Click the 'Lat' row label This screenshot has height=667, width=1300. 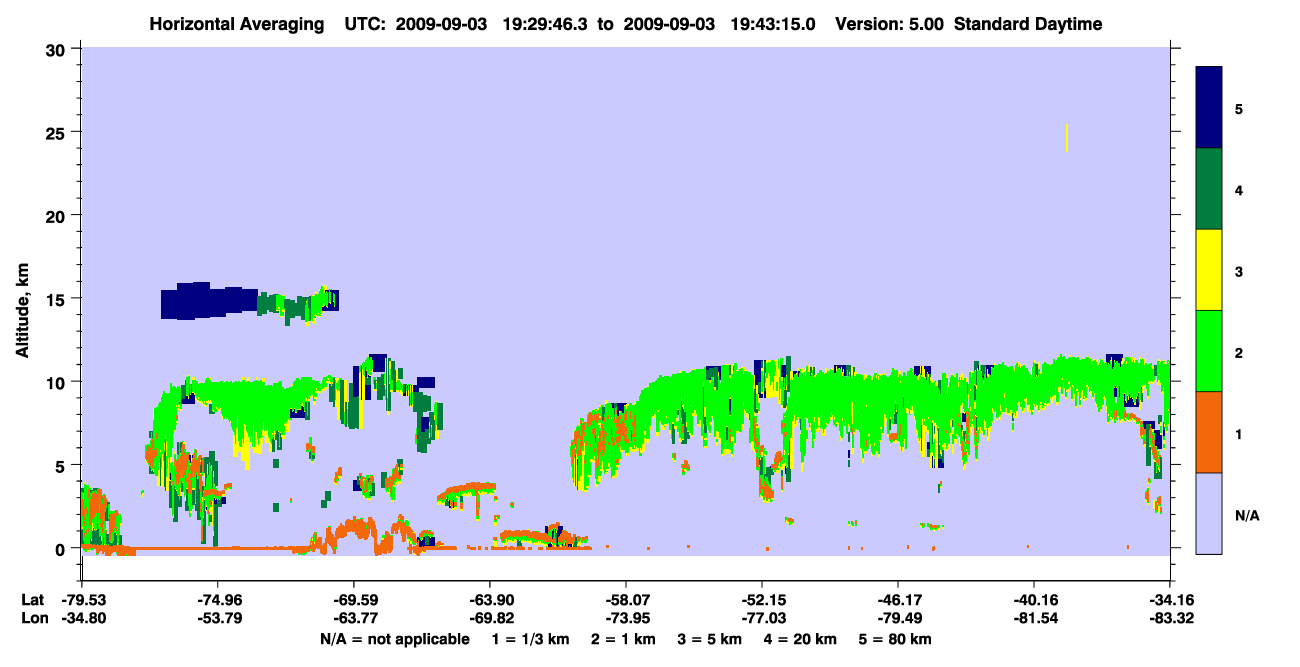coord(32,601)
